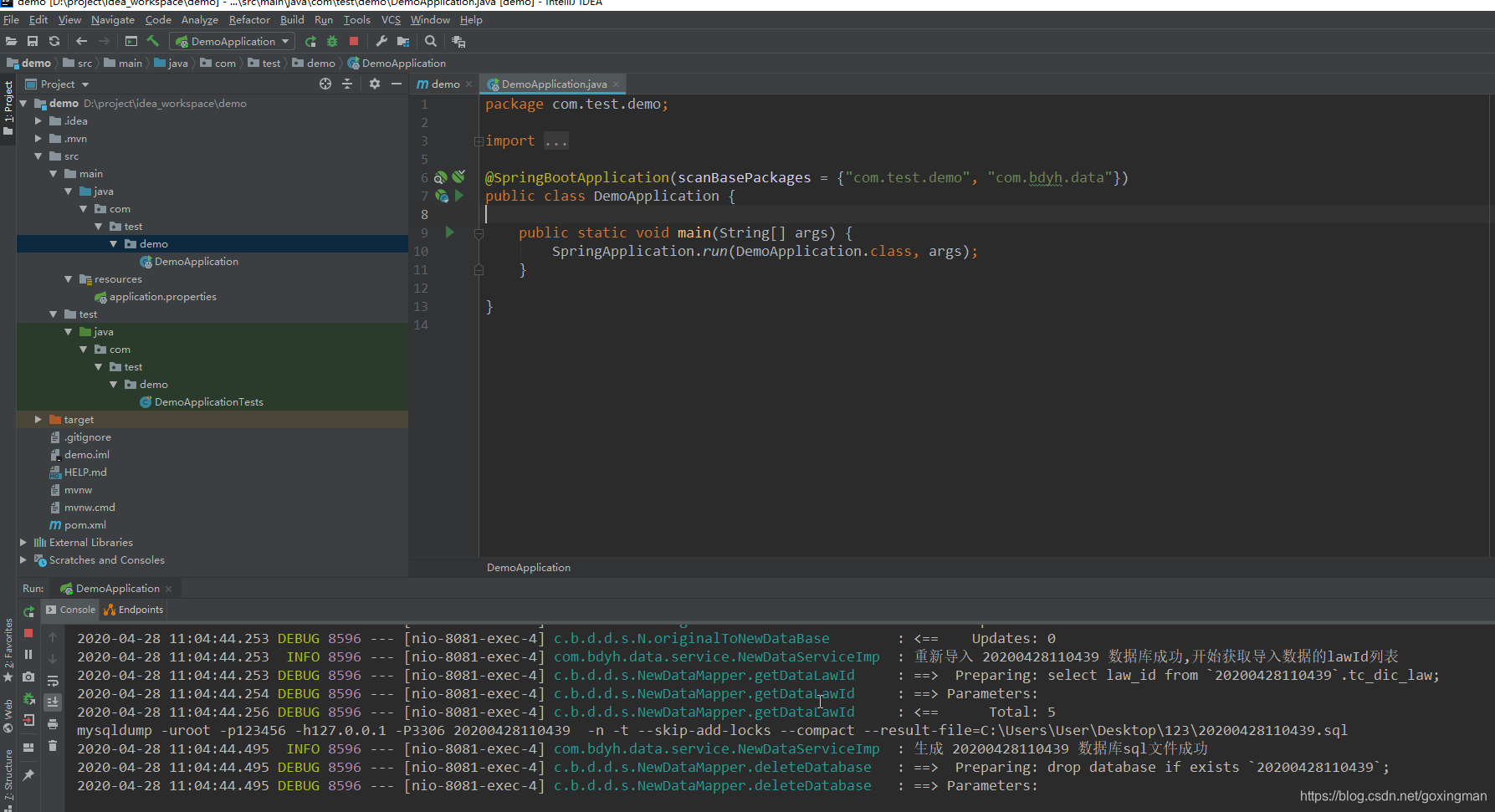Open the DemoApplication run configuration dropdown
The image size is (1495, 812).
pos(284,41)
